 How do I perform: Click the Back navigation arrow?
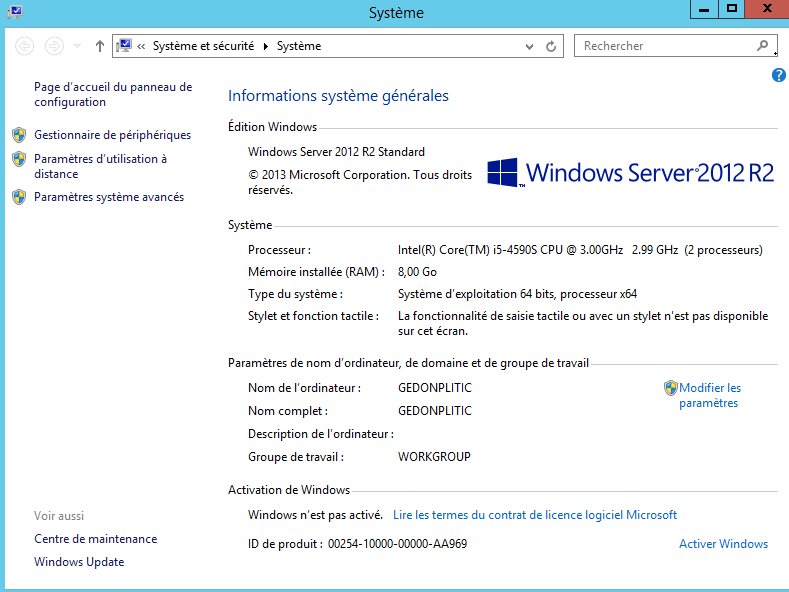tap(24, 46)
